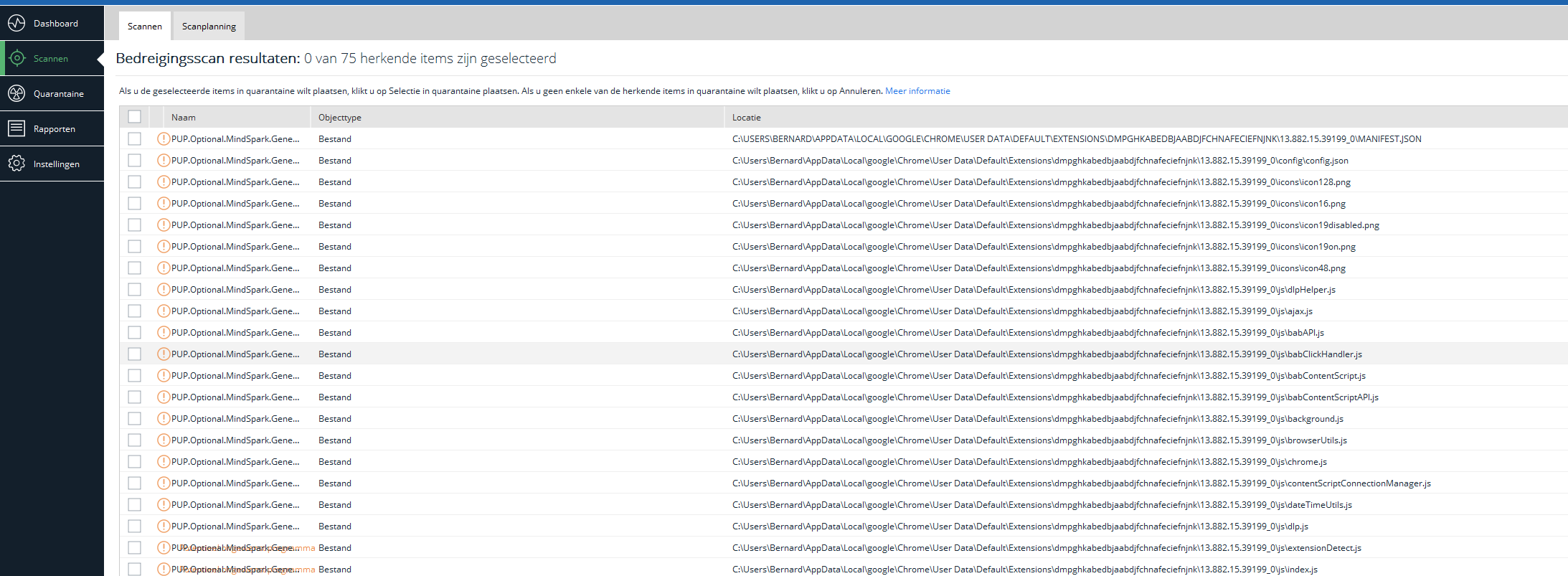Select the dlpHelper.js file path row

click(1034, 290)
